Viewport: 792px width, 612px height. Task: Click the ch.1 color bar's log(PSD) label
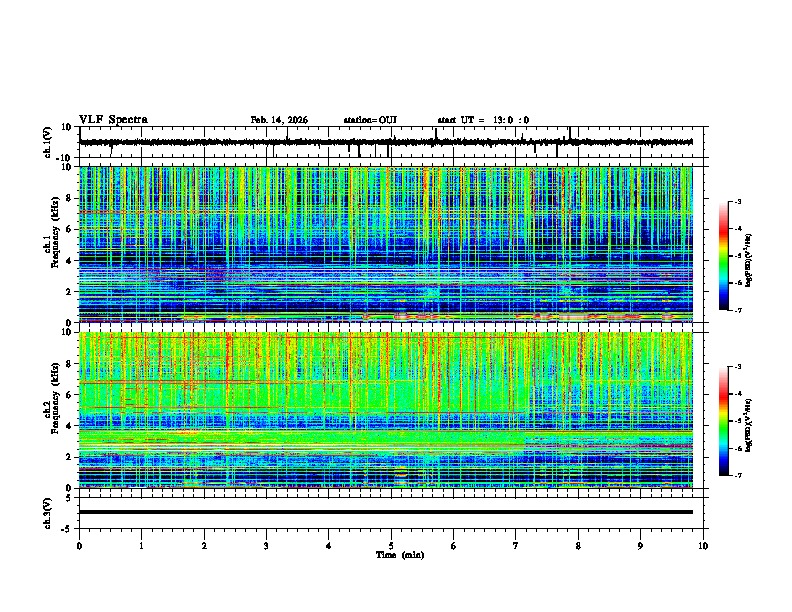pos(749,261)
